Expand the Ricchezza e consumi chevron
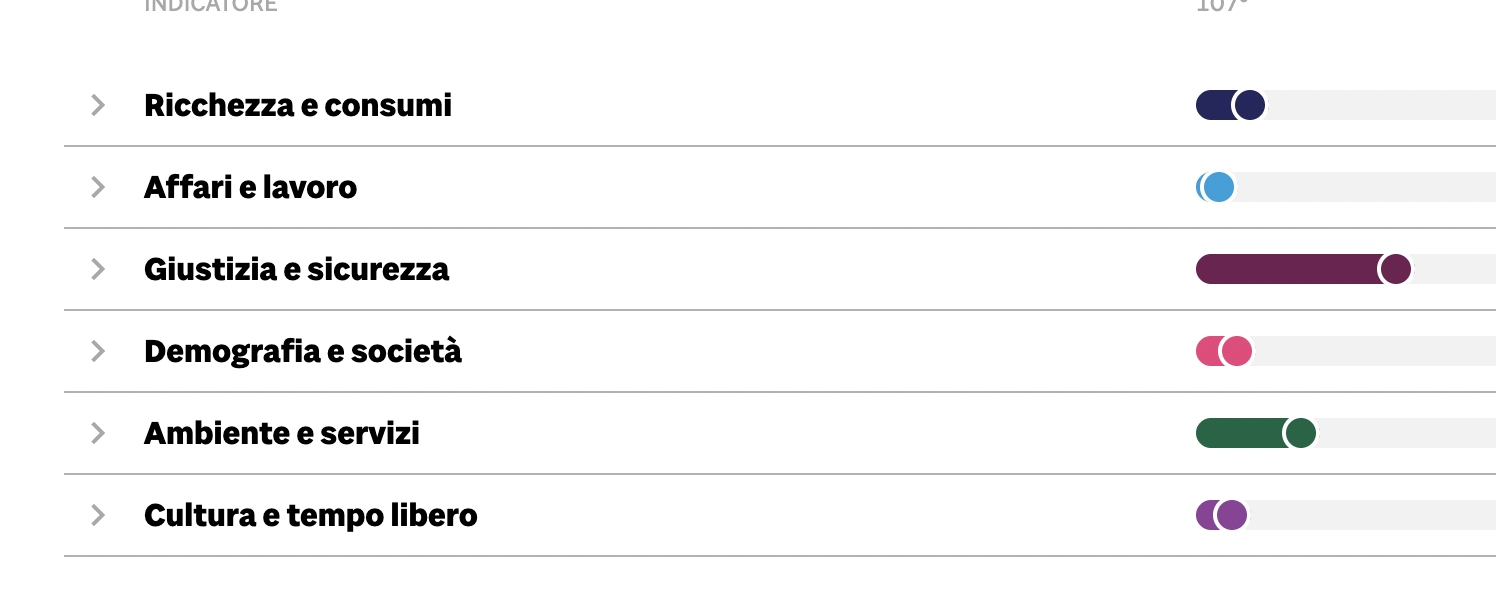 click(98, 105)
